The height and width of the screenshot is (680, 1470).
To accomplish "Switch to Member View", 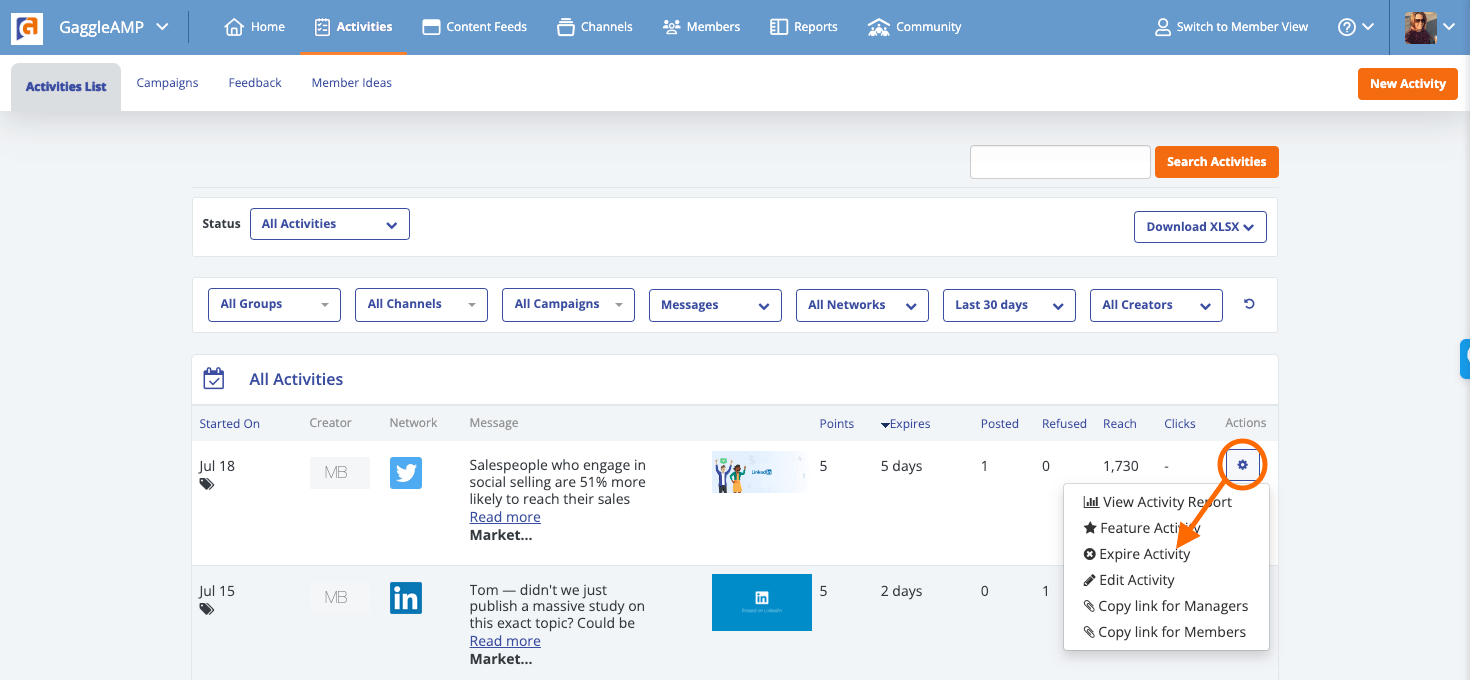I will (1231, 27).
